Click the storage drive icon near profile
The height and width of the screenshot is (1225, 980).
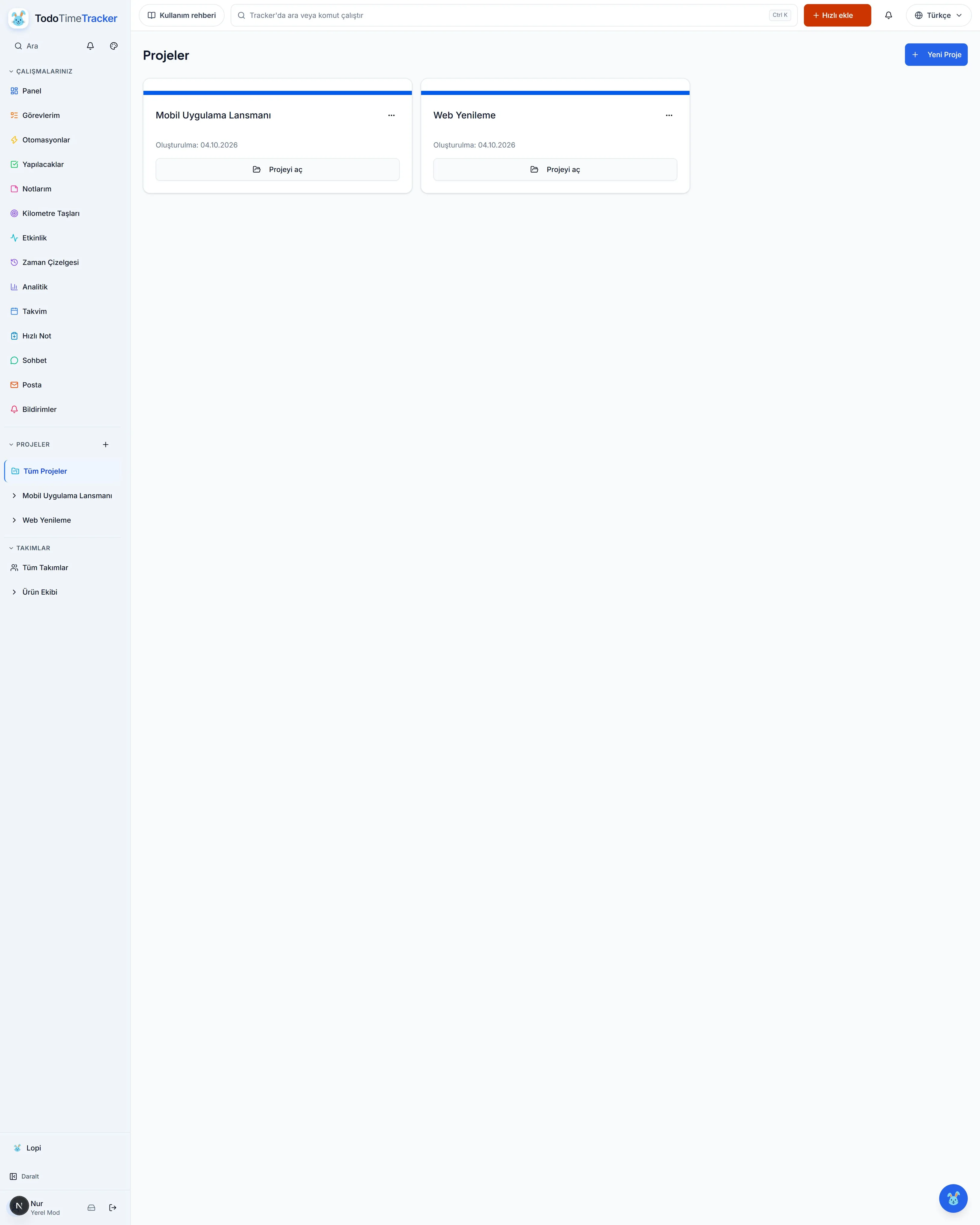pos(91,1207)
